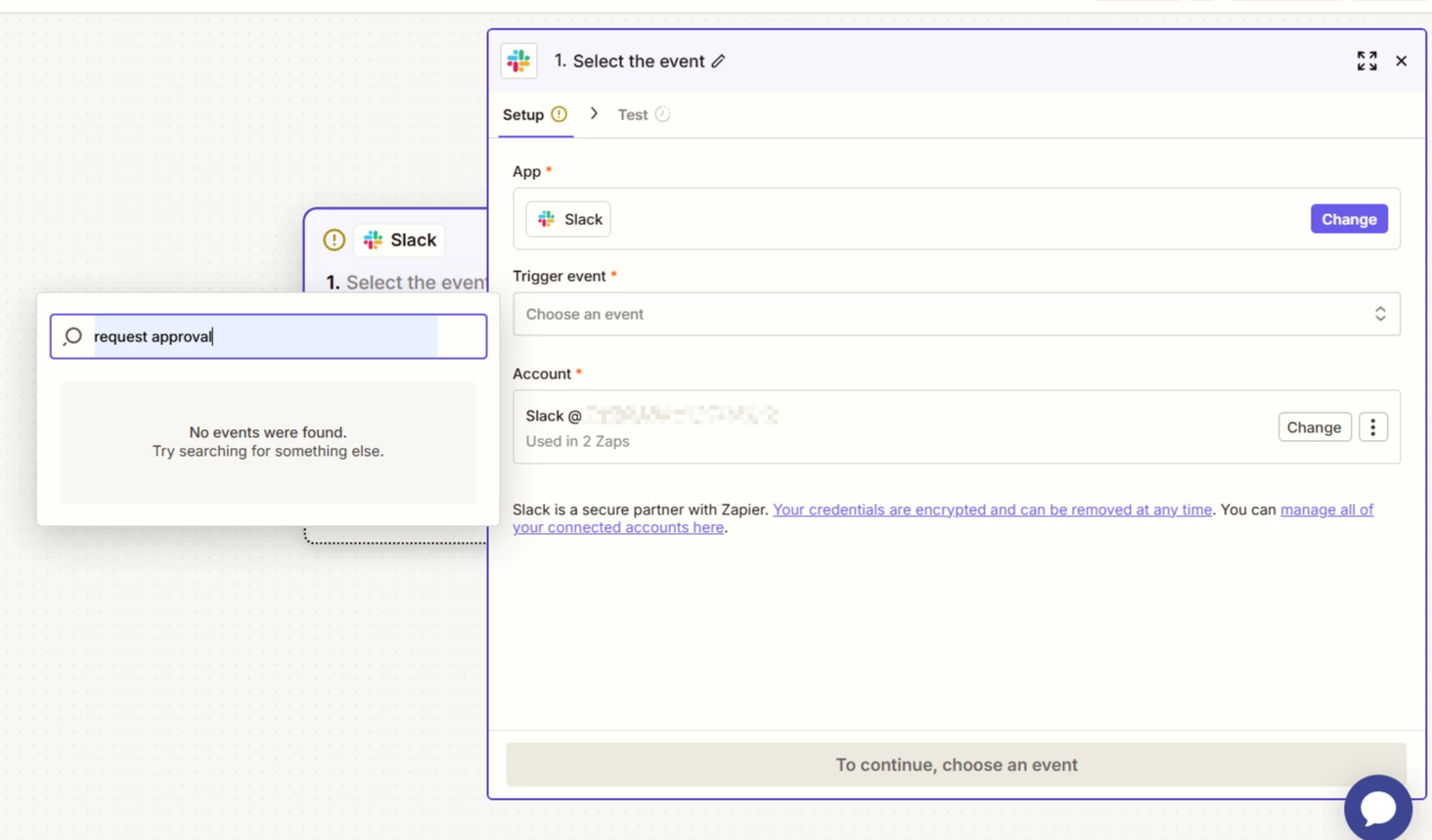Image resolution: width=1432 pixels, height=840 pixels.
Task: Rename step using the pencil edit icon
Action: pyautogui.click(x=719, y=61)
